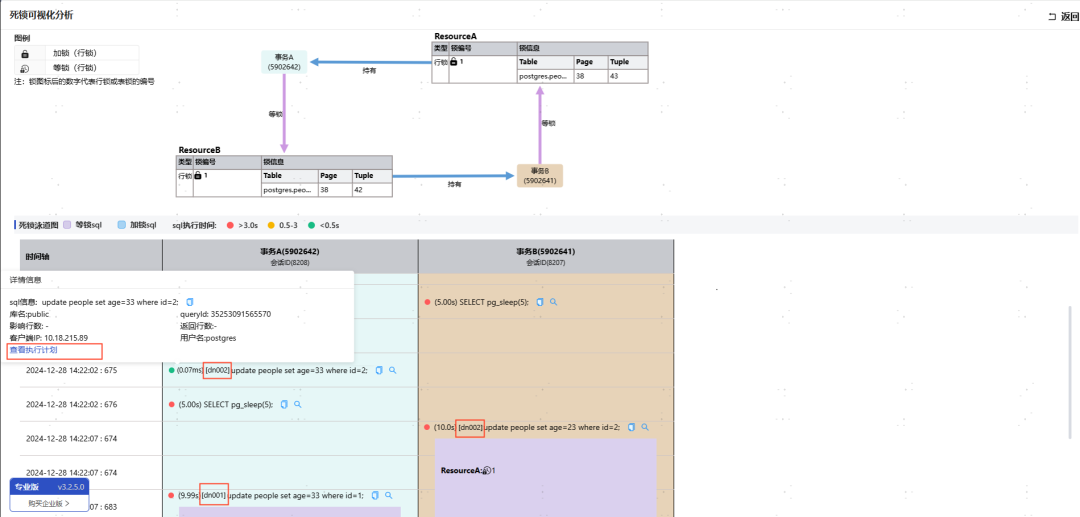The height and width of the screenshot is (517, 1080).
Task: Click the 专业版 v3.2.5.0 badge
Action: (49, 487)
